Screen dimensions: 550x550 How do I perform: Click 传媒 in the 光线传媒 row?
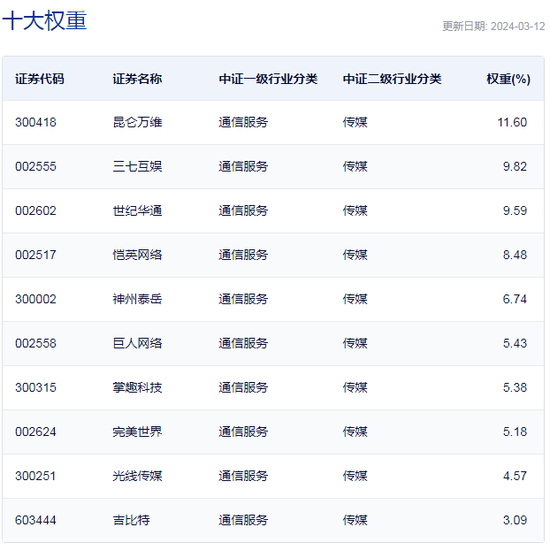coord(355,476)
